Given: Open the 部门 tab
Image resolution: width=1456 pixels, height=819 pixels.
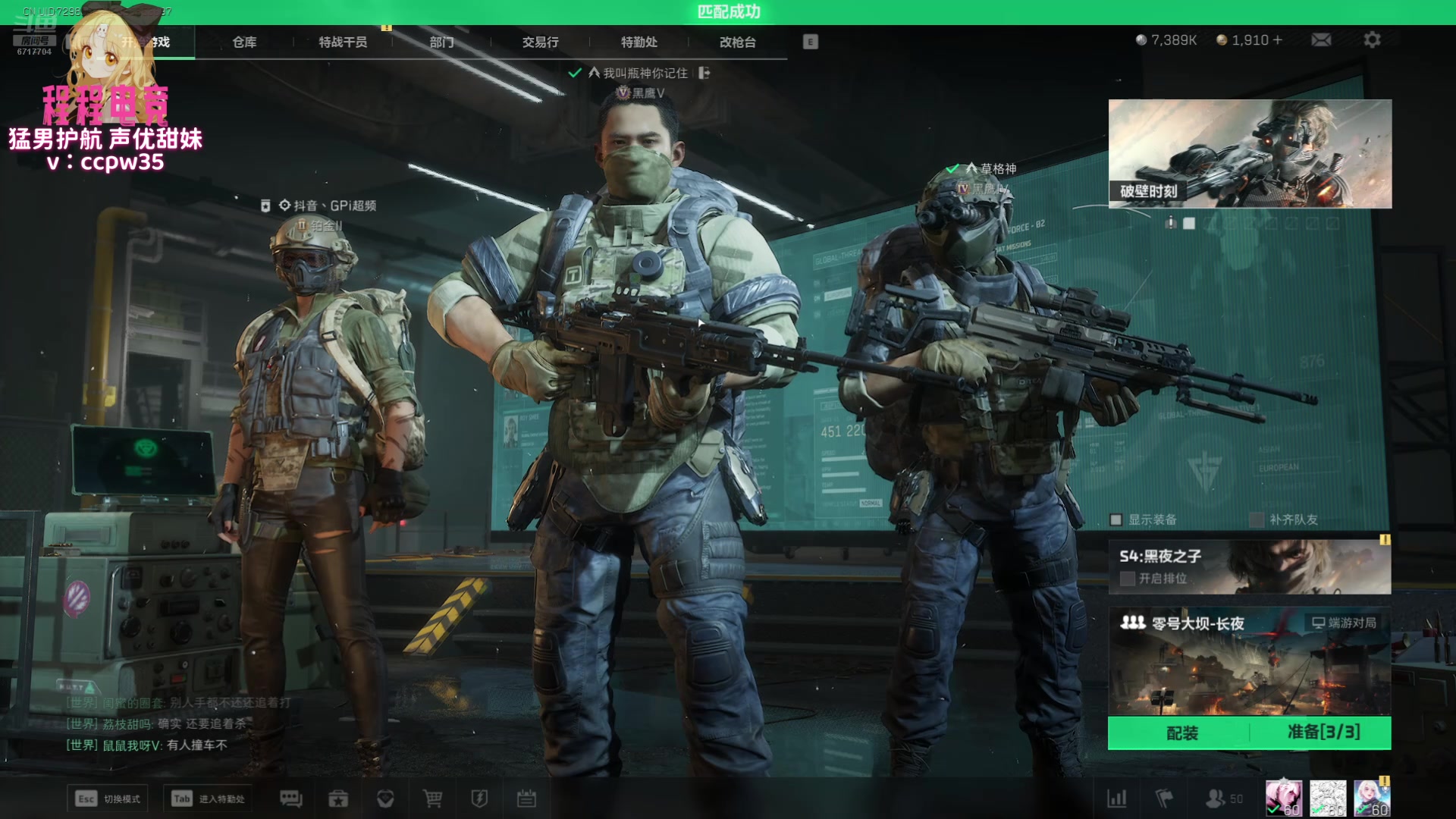Looking at the screenshot, I should [441, 42].
